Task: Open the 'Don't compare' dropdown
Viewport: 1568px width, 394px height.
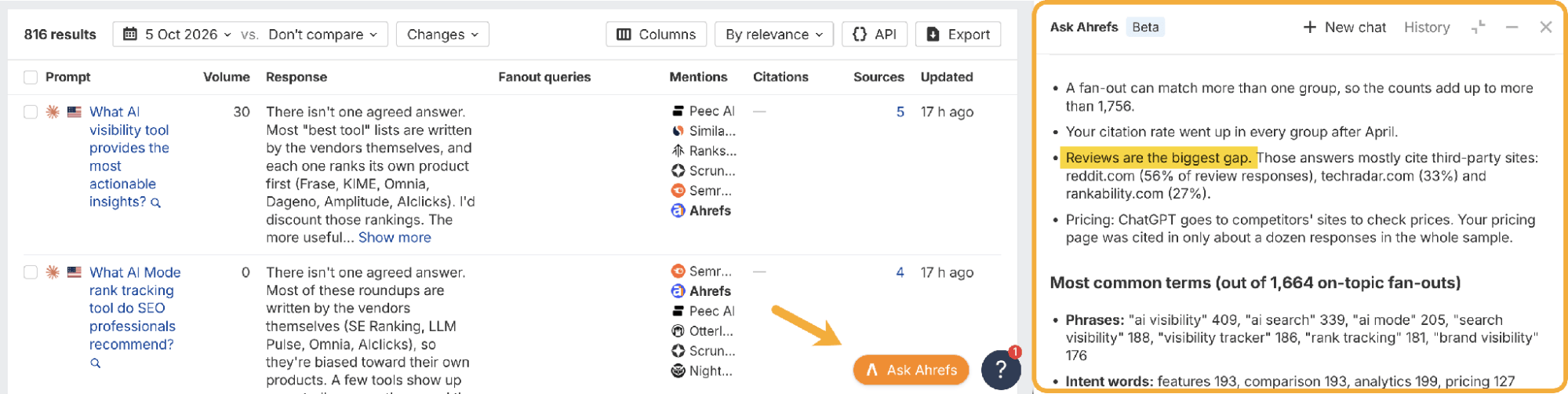Action: pyautogui.click(x=322, y=35)
